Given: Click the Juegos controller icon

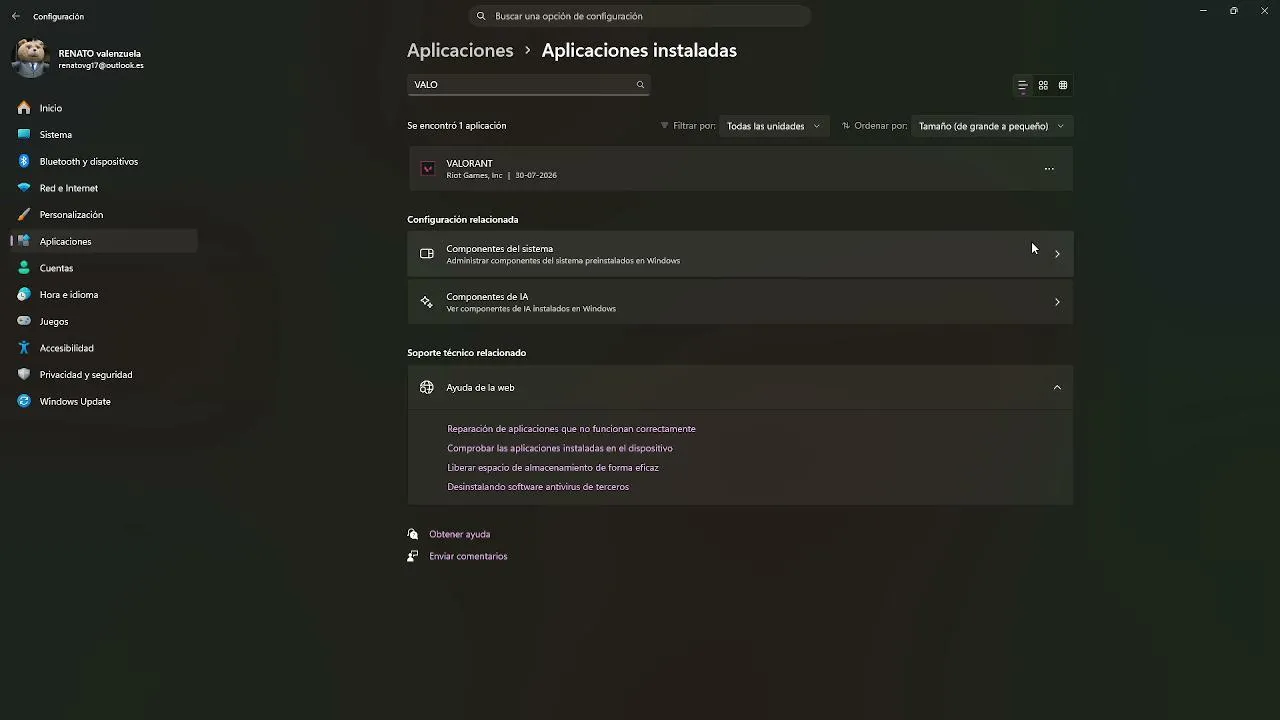Looking at the screenshot, I should click(24, 321).
